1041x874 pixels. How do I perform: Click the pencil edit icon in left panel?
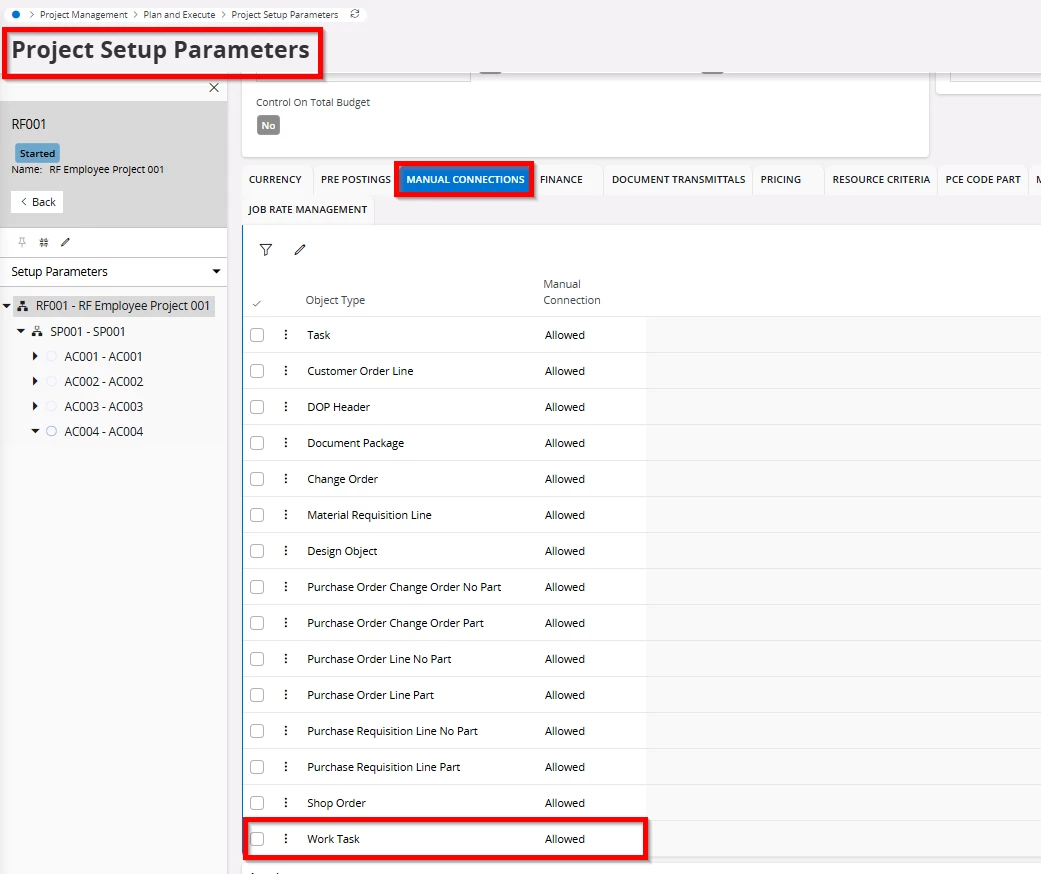65,242
